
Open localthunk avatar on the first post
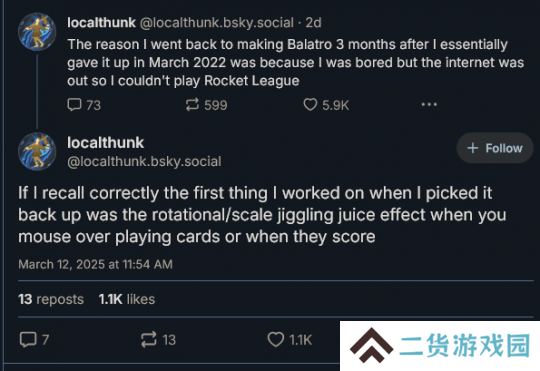pos(37,32)
